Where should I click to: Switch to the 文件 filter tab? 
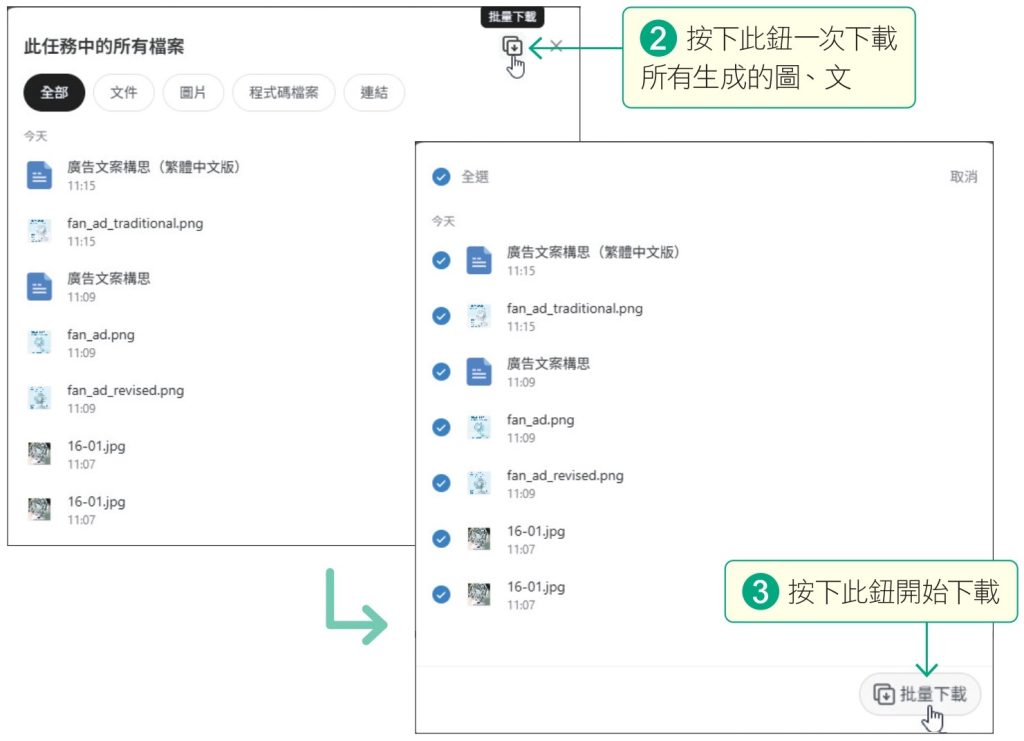click(124, 92)
